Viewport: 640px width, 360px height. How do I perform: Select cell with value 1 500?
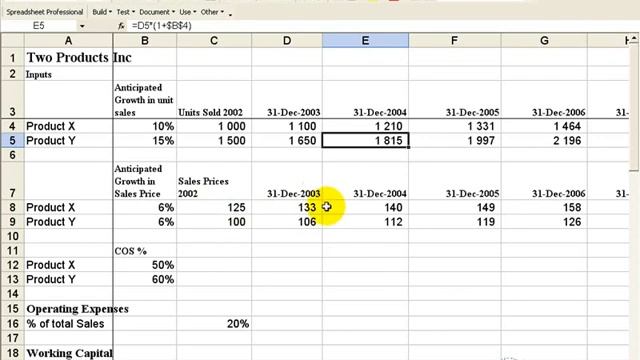(x=214, y=140)
